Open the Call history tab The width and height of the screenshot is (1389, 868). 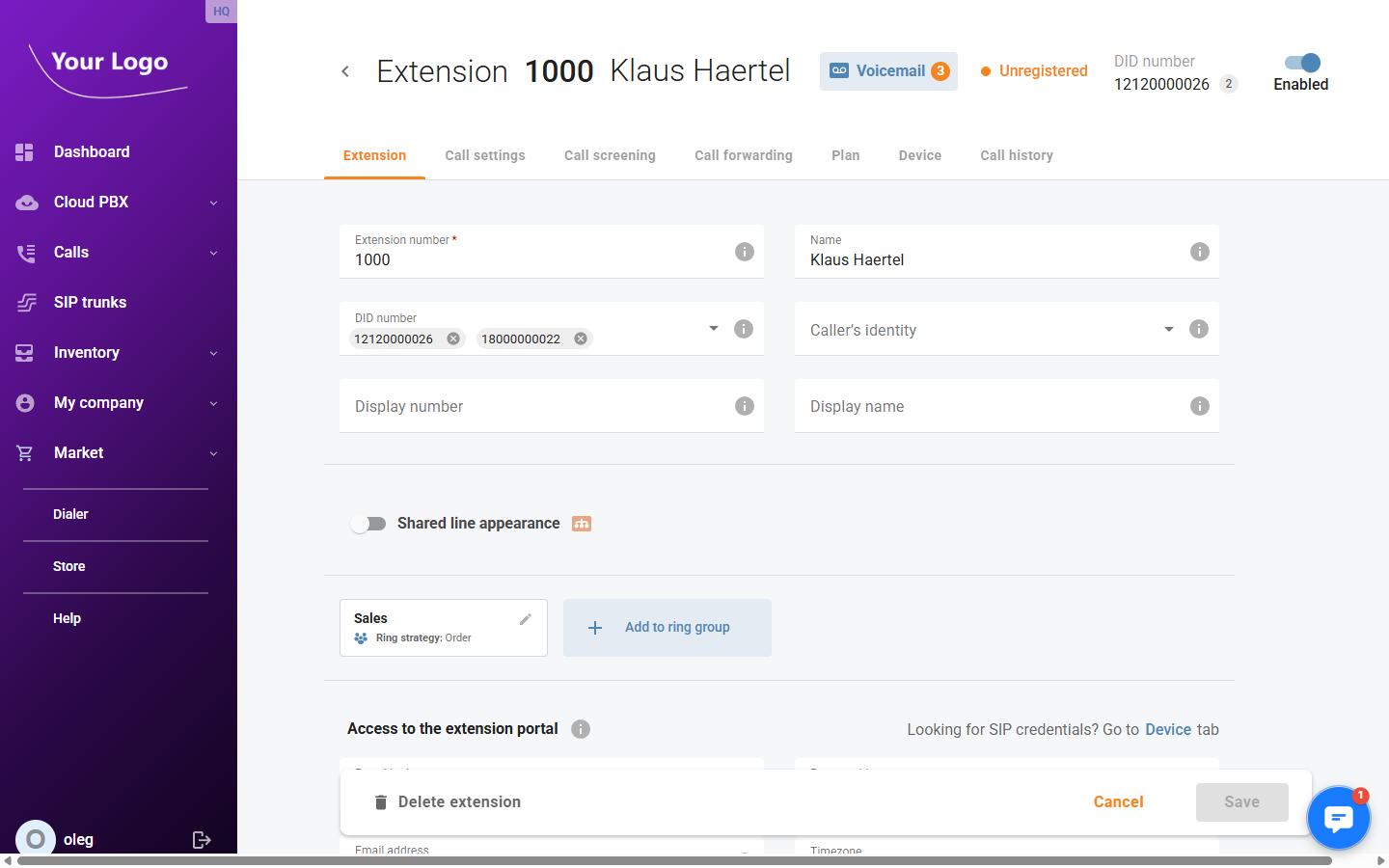[1016, 155]
